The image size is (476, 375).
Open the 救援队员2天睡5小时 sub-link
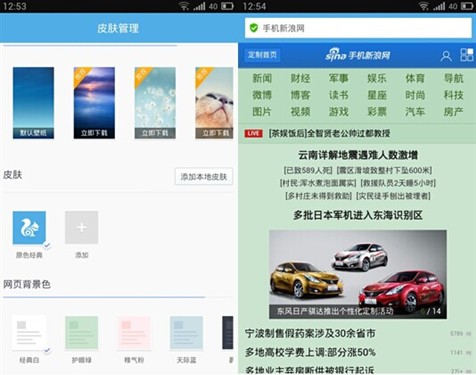click(x=398, y=183)
